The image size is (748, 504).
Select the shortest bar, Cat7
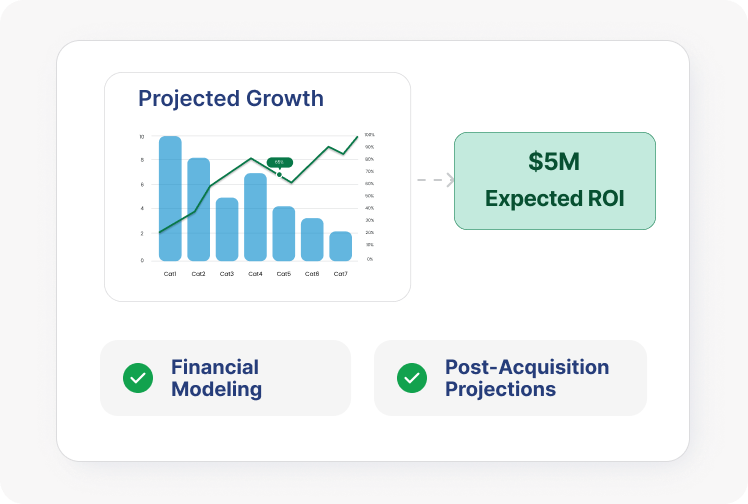point(341,246)
